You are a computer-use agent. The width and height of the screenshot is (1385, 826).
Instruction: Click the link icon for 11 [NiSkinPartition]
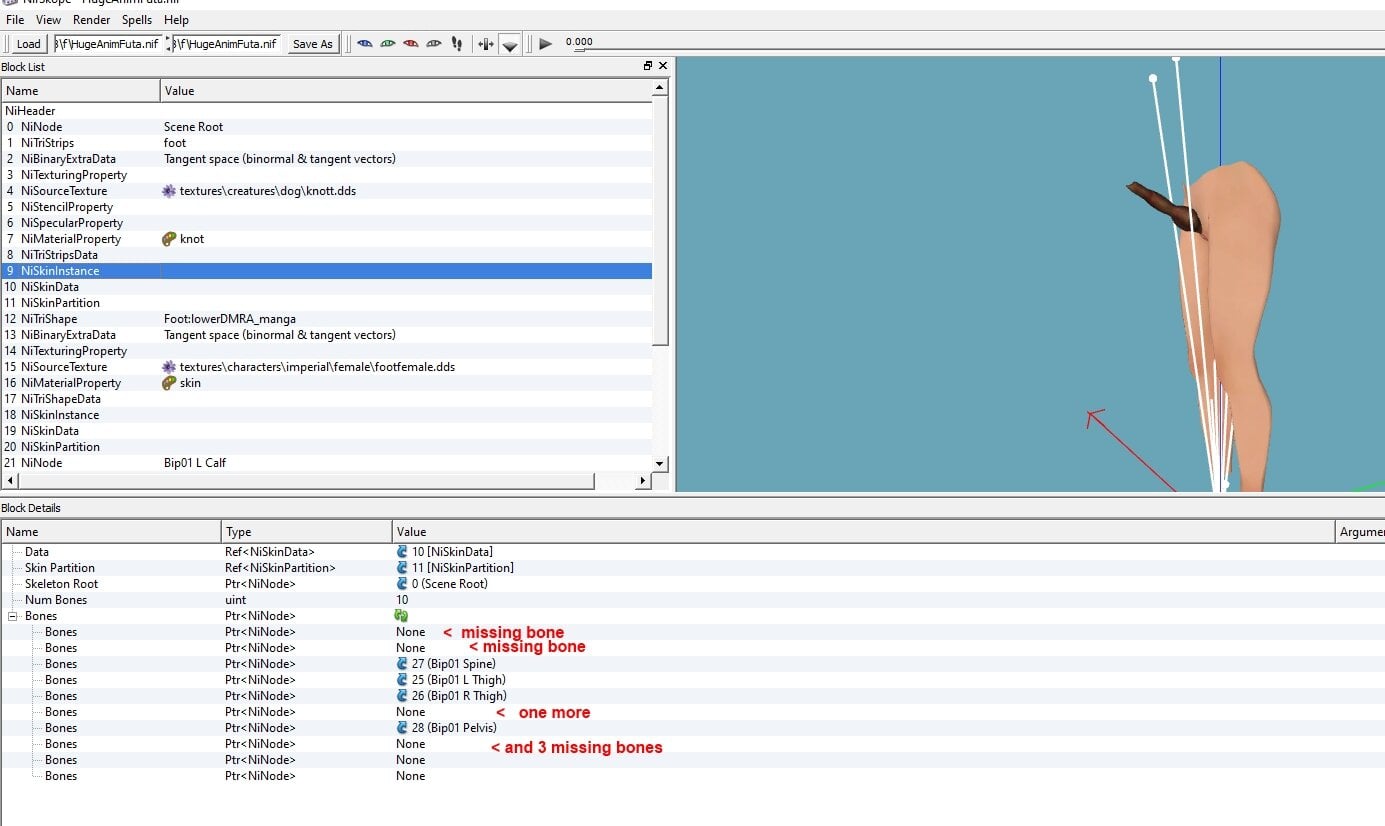coord(402,568)
